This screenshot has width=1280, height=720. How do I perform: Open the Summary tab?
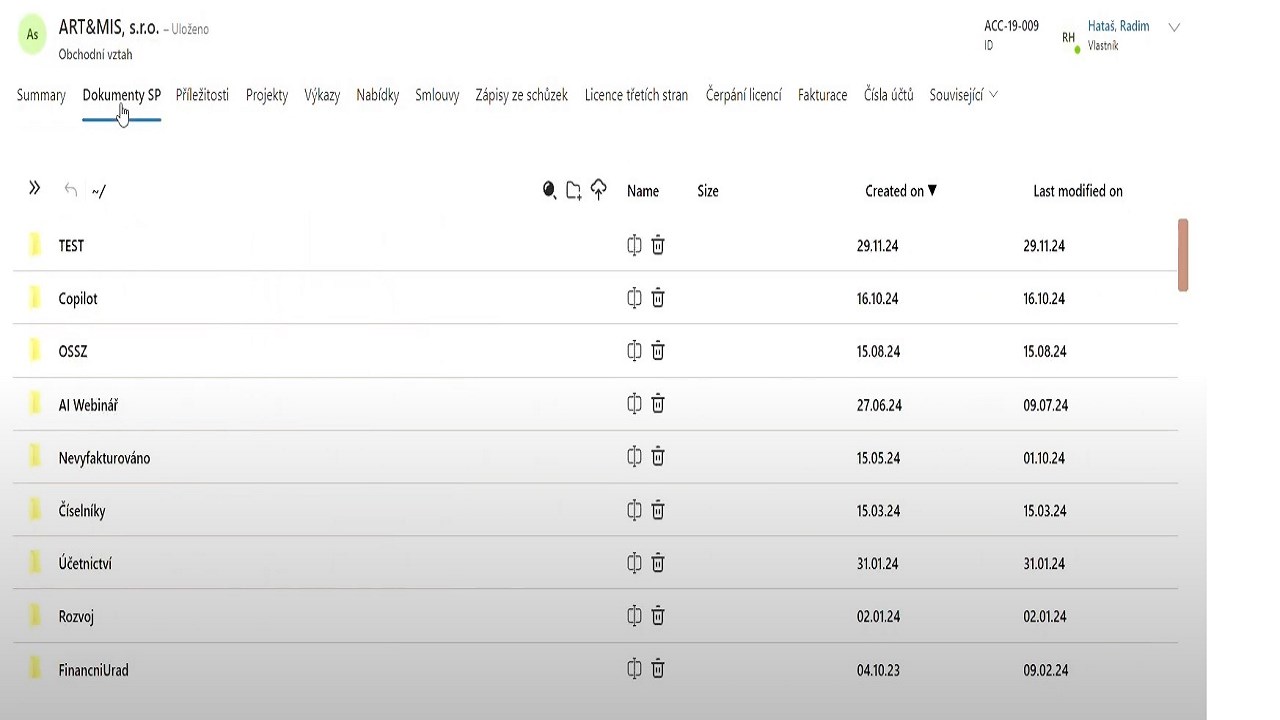coord(41,95)
